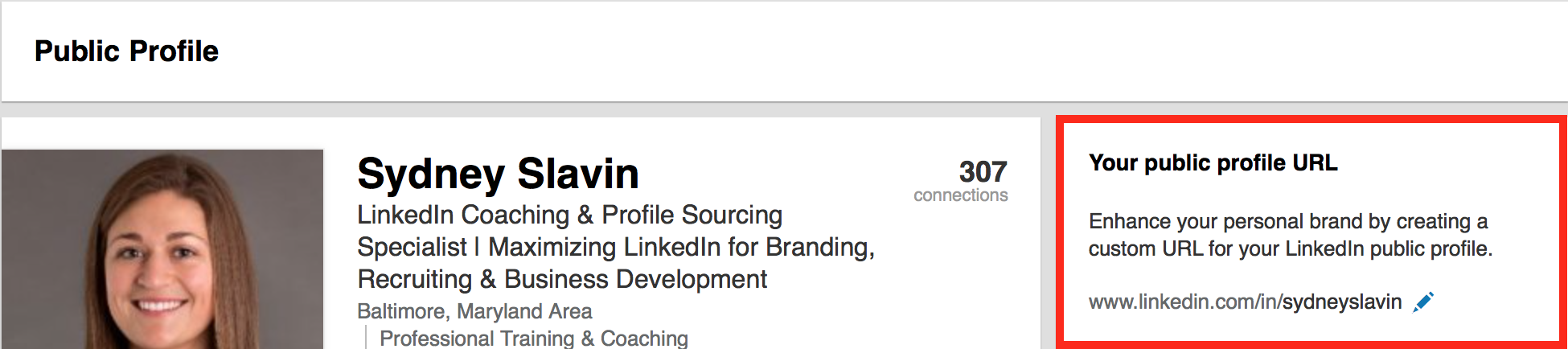This screenshot has width=1568, height=349.
Task: Click the Enhance your personal brand text
Action: click(1288, 221)
